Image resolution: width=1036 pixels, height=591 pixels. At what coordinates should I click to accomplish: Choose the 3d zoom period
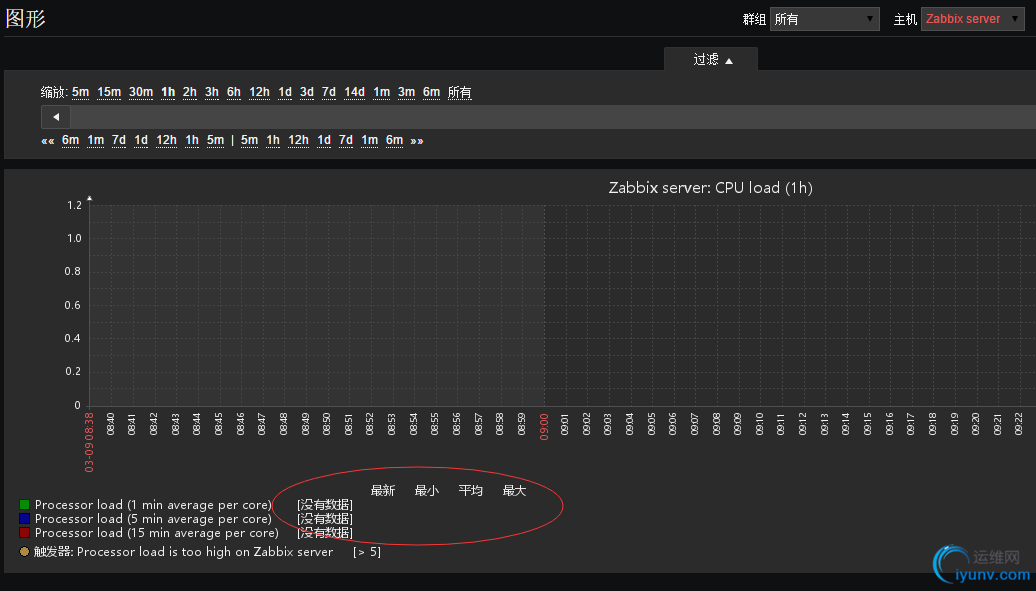(307, 92)
